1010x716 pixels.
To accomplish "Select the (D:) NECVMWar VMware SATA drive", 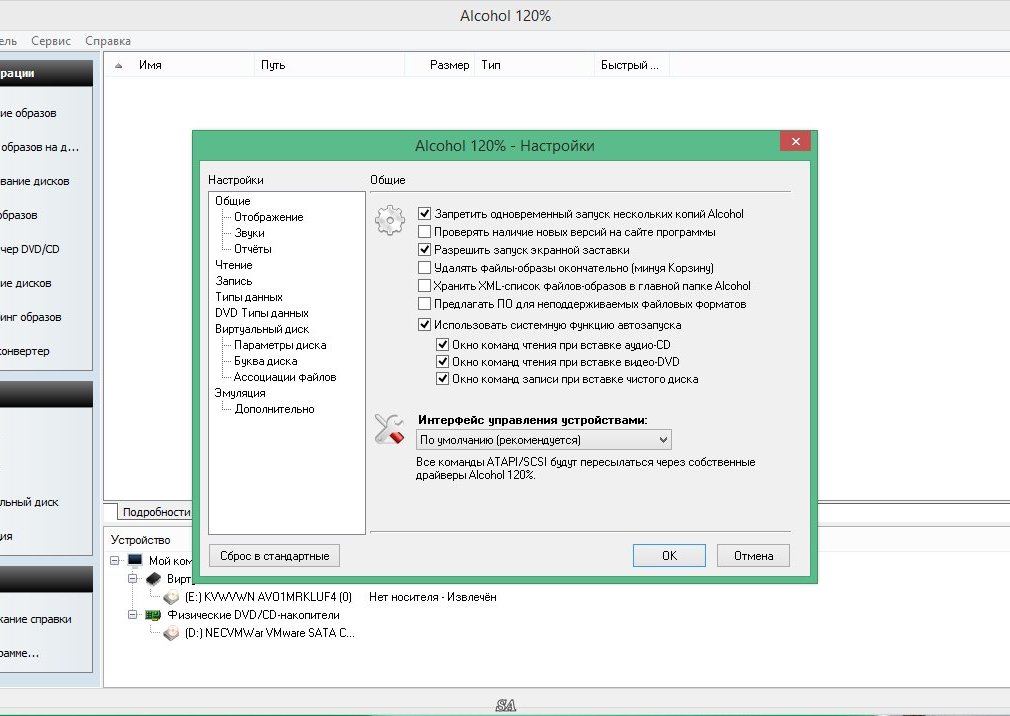I will (270, 634).
